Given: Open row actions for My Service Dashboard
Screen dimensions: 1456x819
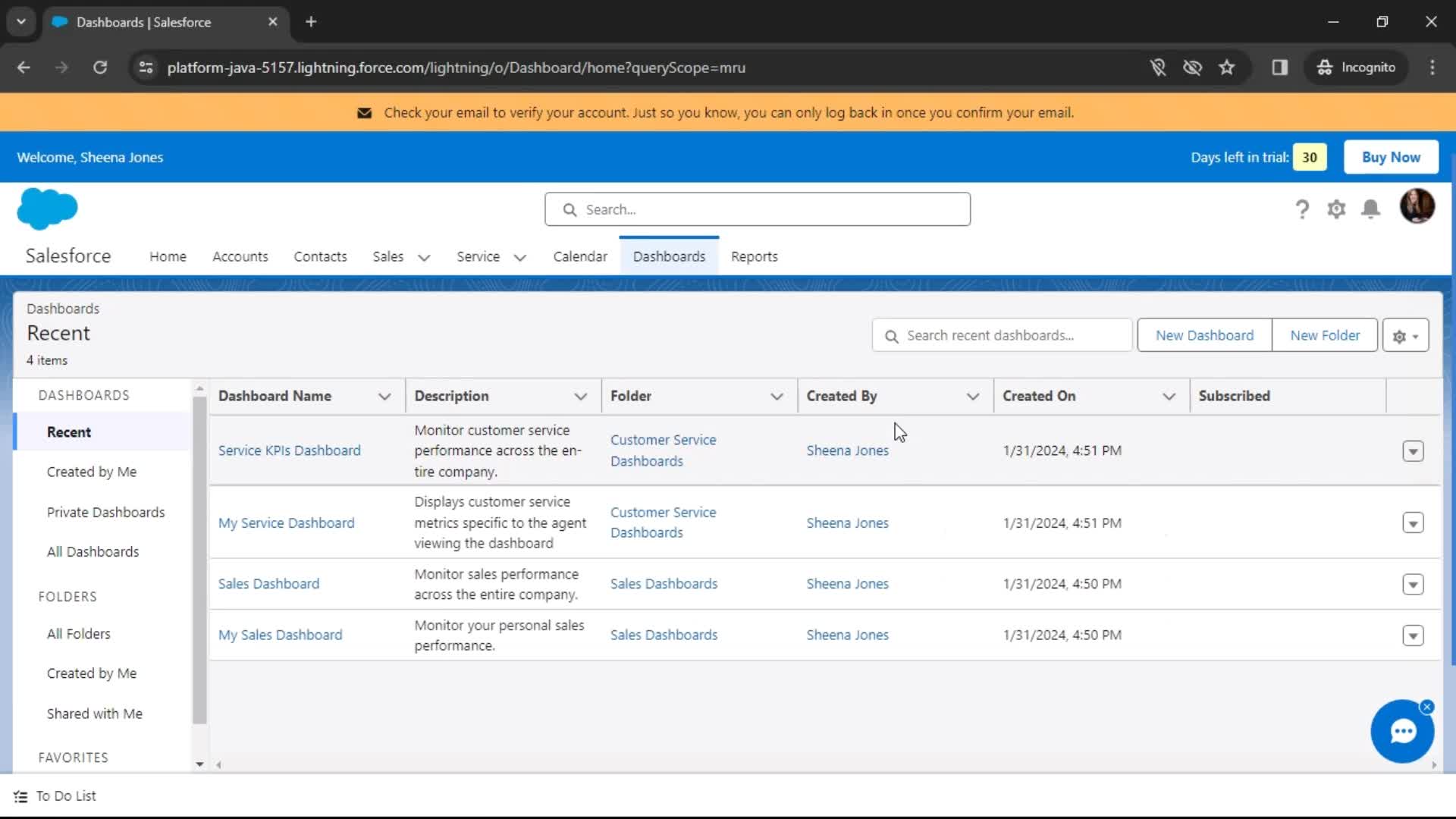Looking at the screenshot, I should (1413, 523).
